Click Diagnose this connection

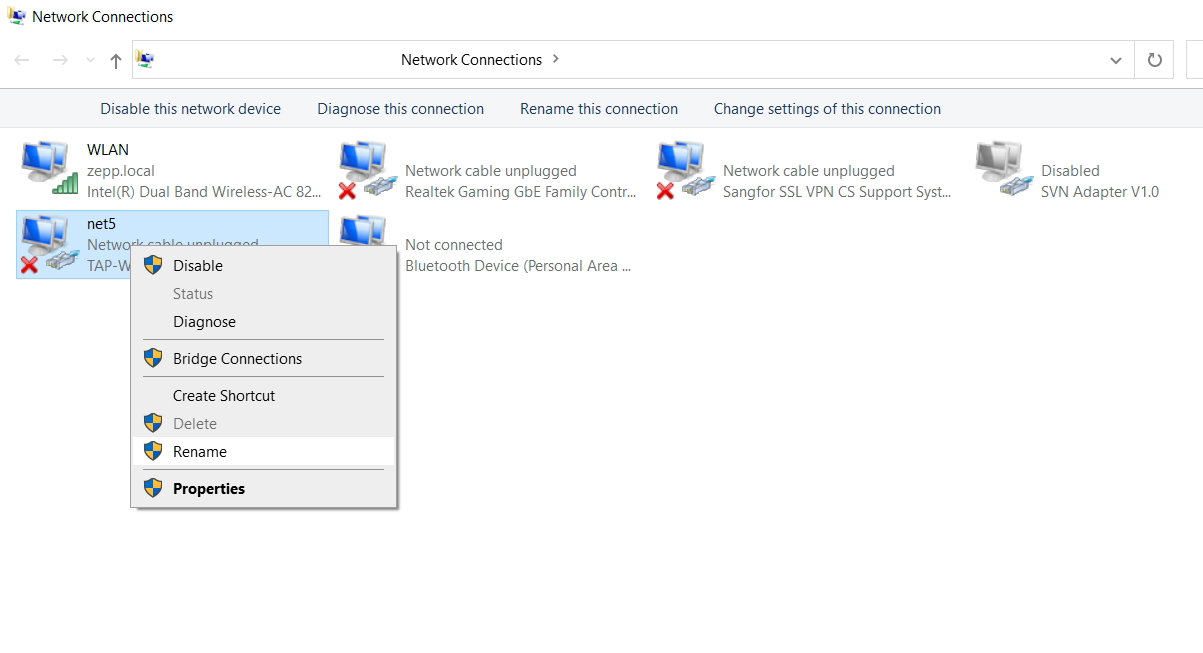(x=400, y=109)
